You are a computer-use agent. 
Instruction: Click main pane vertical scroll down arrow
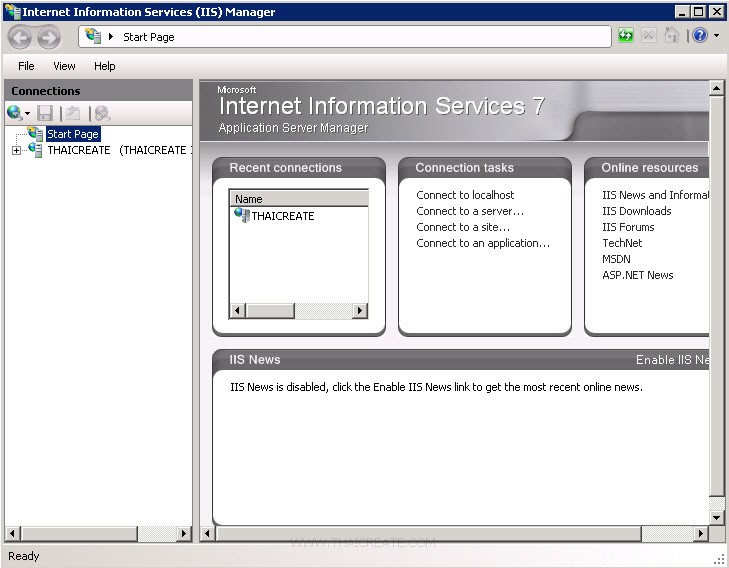[x=716, y=517]
